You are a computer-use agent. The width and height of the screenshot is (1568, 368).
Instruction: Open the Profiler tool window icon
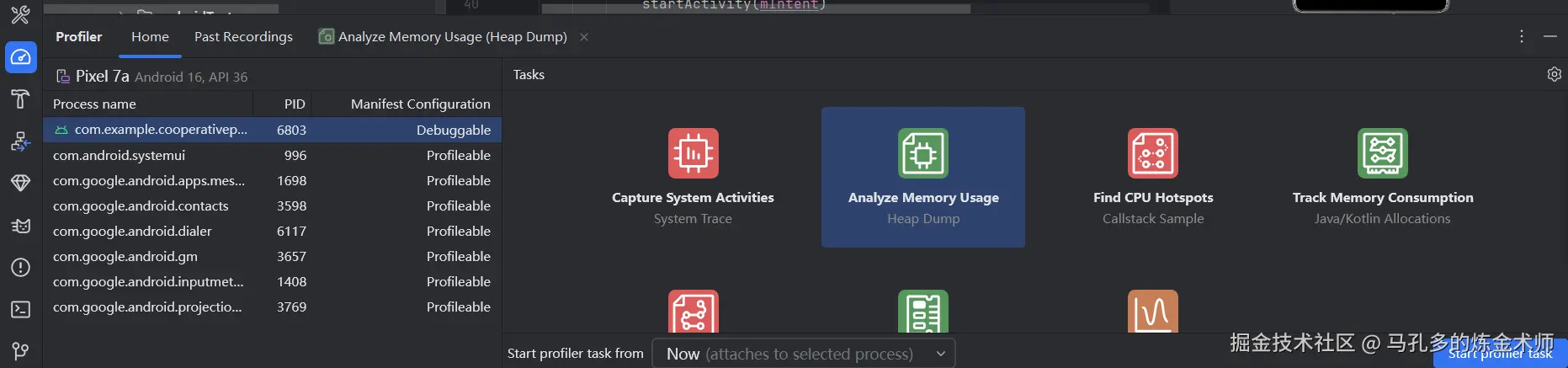[x=21, y=57]
